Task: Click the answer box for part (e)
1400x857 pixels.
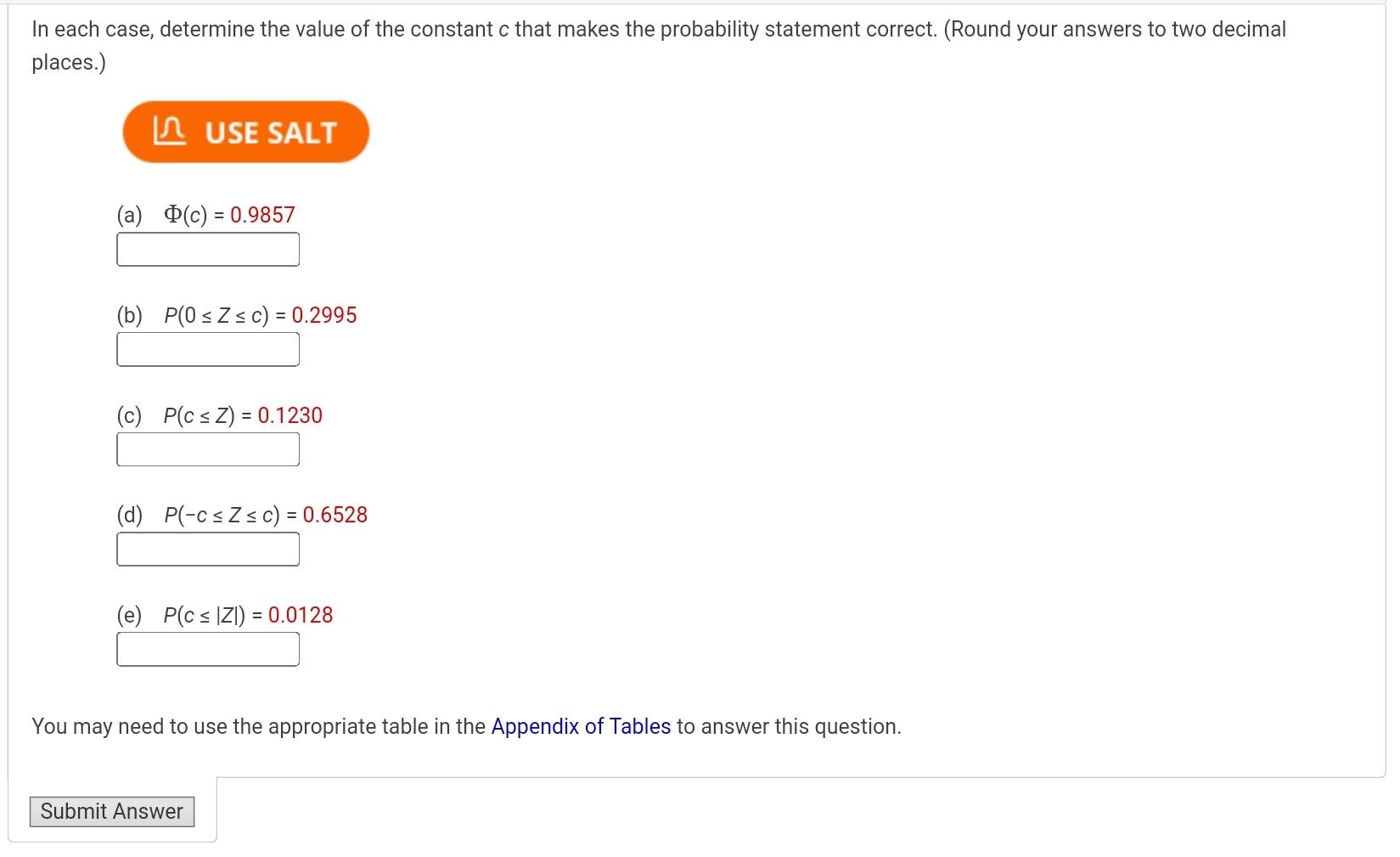Action: tap(207, 648)
